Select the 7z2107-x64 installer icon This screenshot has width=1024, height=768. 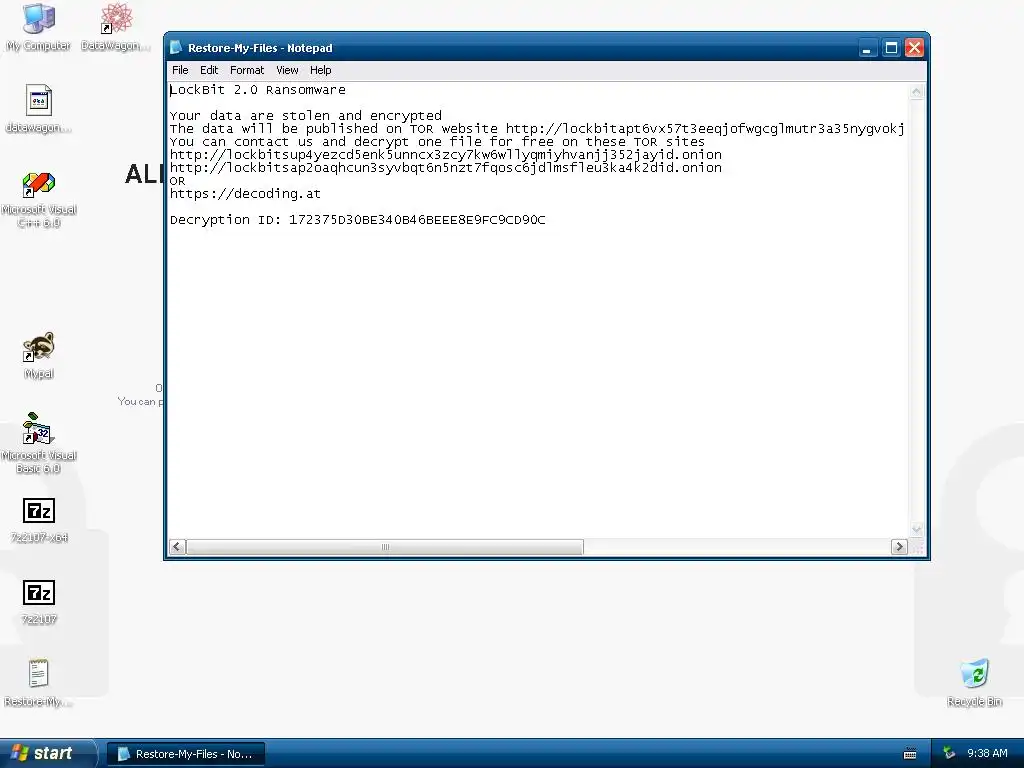(39, 520)
